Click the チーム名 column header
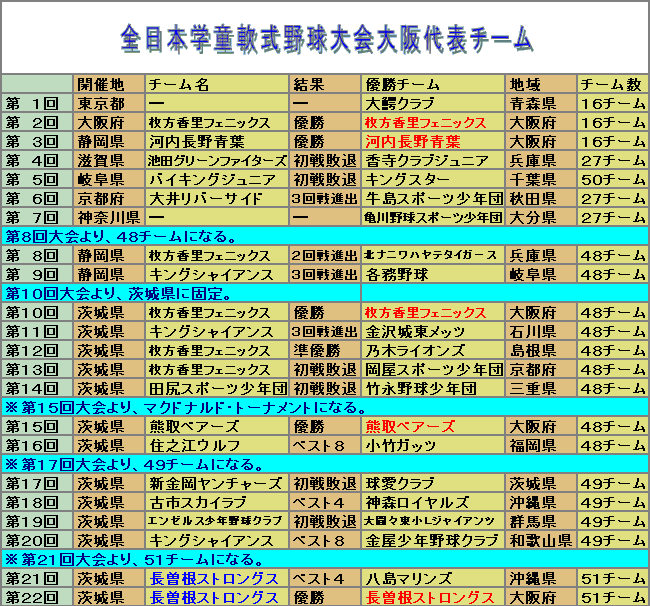 178,84
